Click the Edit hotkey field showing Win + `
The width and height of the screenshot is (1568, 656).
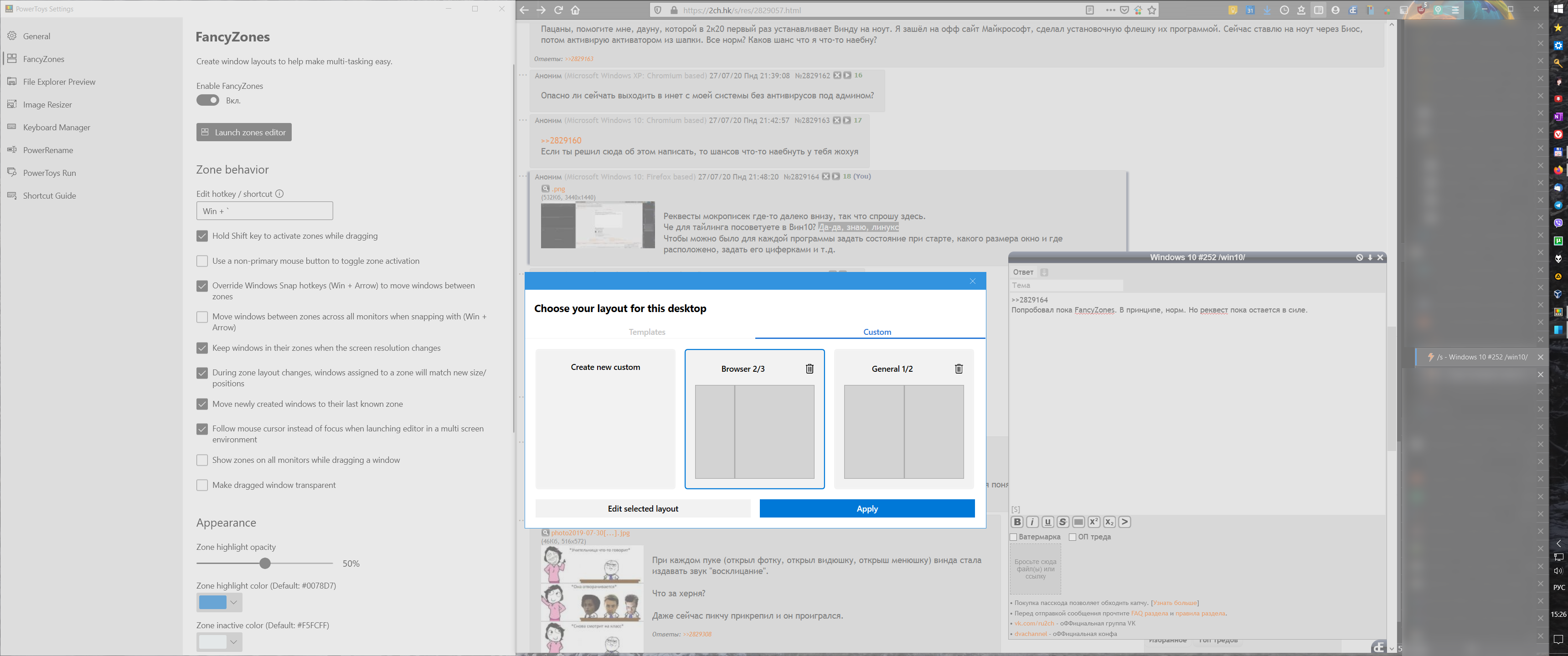pyautogui.click(x=264, y=210)
